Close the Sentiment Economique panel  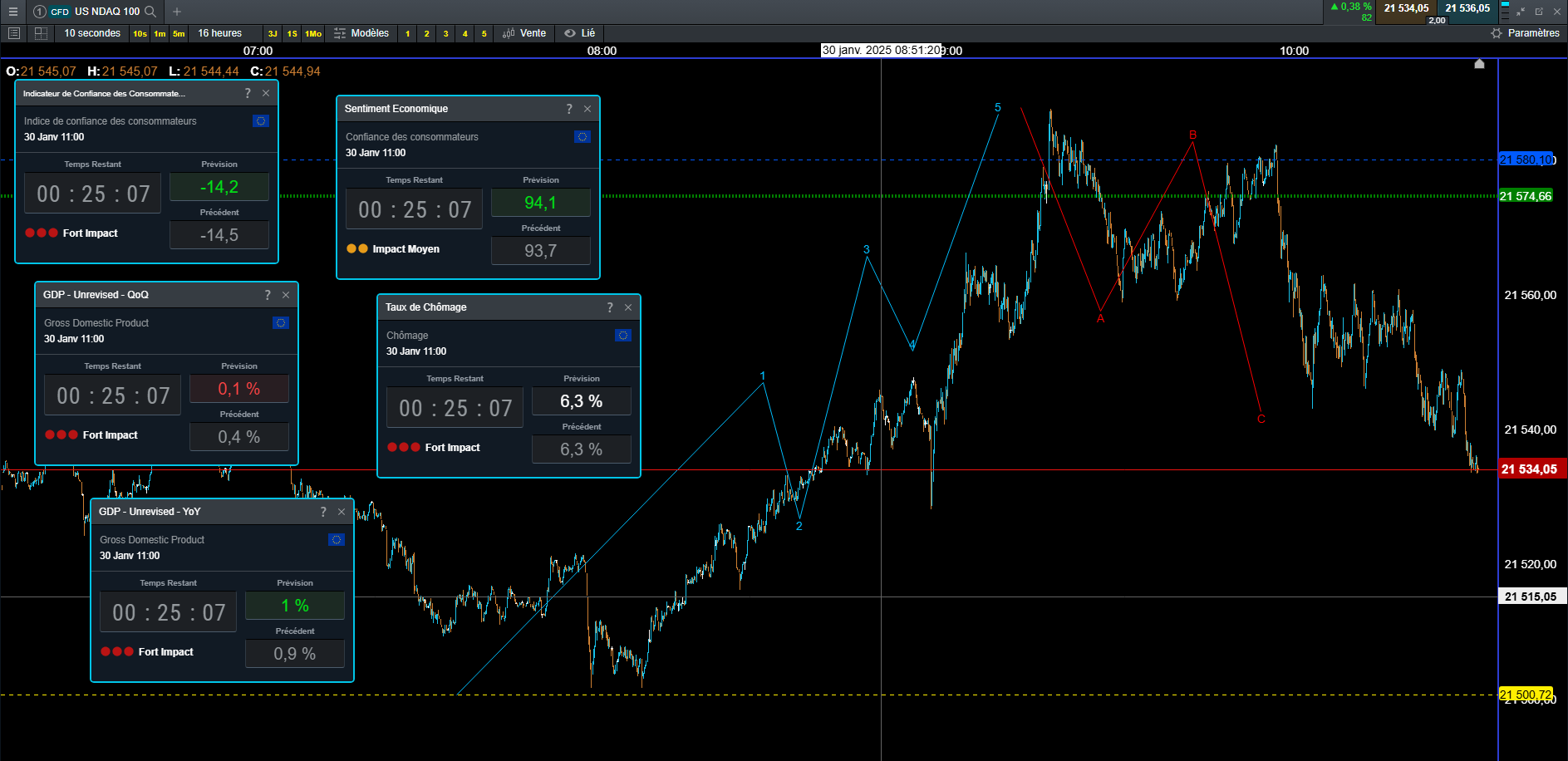(587, 109)
